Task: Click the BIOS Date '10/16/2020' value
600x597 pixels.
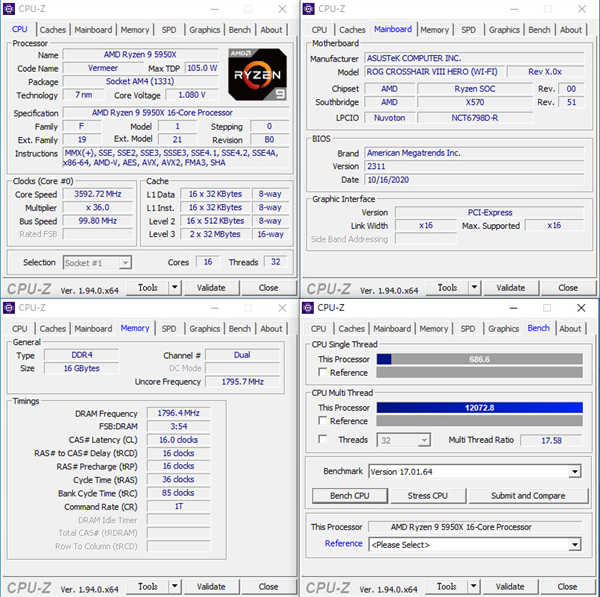Action: click(388, 179)
